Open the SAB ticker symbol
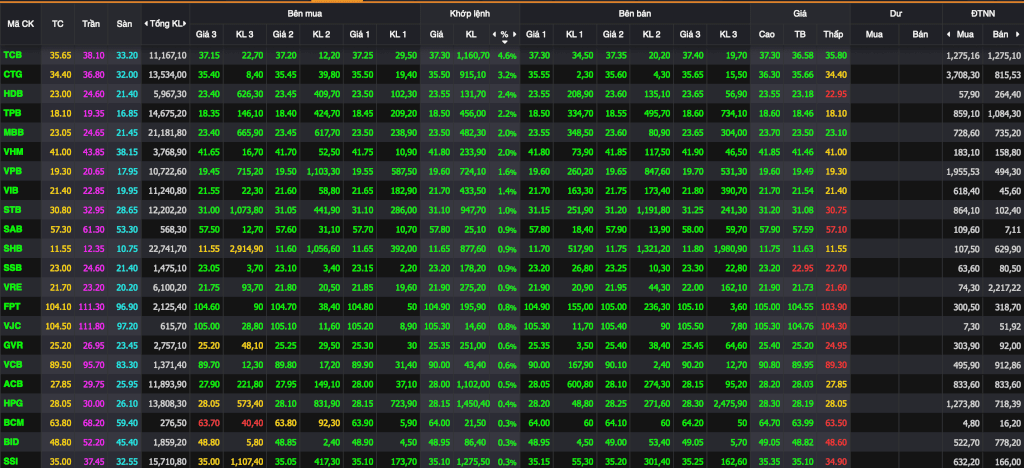Image resolution: width=1024 pixels, height=468 pixels. tap(12, 229)
